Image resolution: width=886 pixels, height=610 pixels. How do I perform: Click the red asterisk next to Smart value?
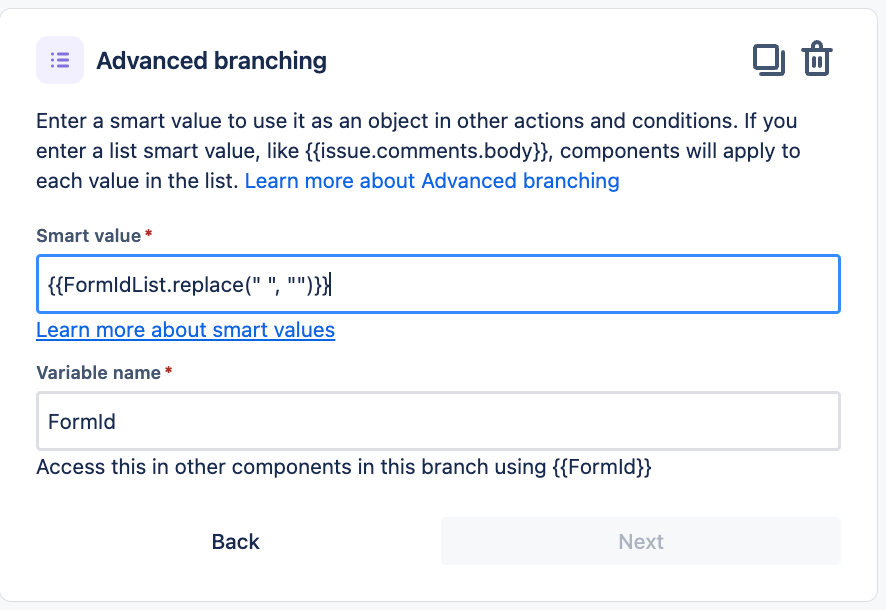tap(149, 233)
